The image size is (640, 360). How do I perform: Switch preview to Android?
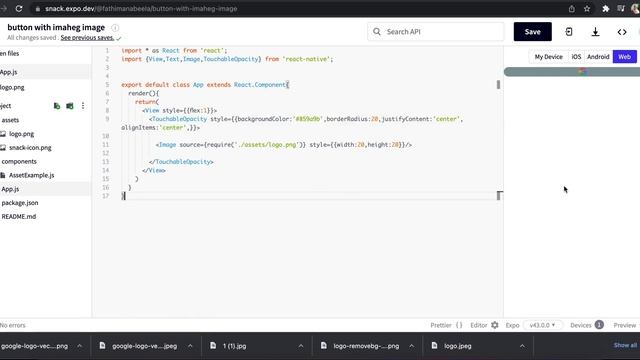[x=598, y=57]
